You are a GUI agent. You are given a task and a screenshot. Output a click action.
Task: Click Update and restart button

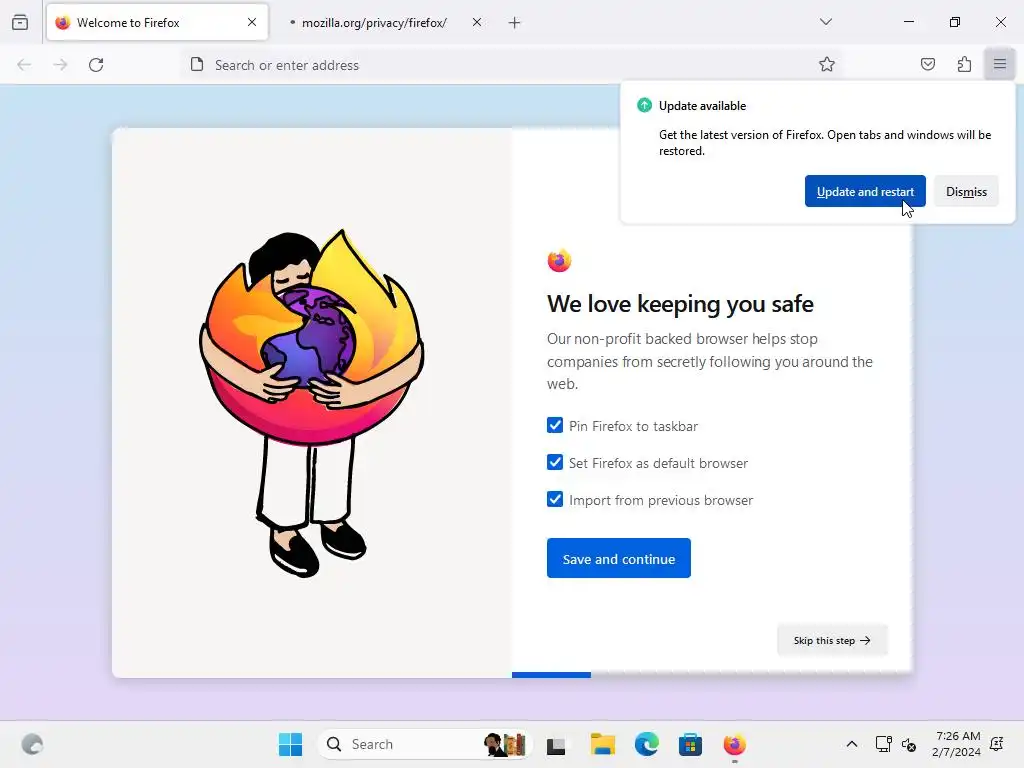click(865, 191)
